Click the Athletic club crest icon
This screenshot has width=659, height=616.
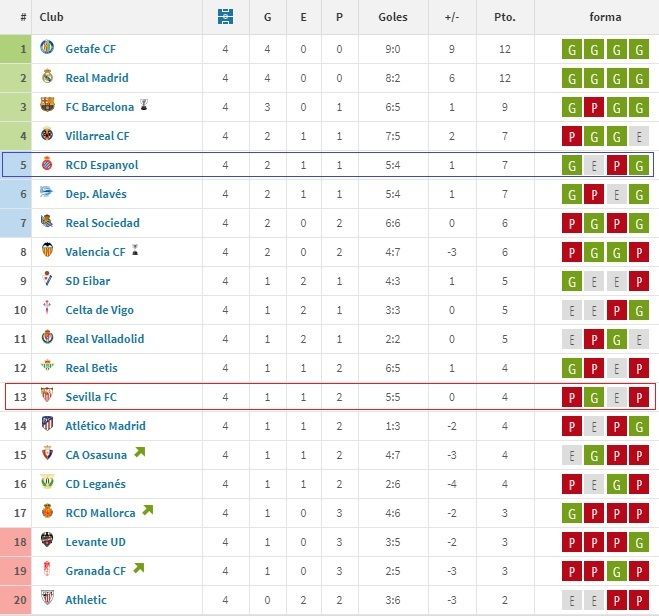click(x=47, y=600)
